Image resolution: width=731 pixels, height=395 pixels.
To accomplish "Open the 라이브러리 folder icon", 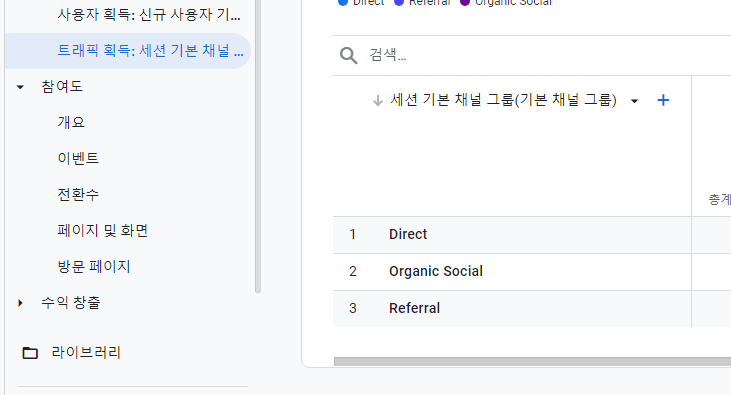I will [x=30, y=353].
